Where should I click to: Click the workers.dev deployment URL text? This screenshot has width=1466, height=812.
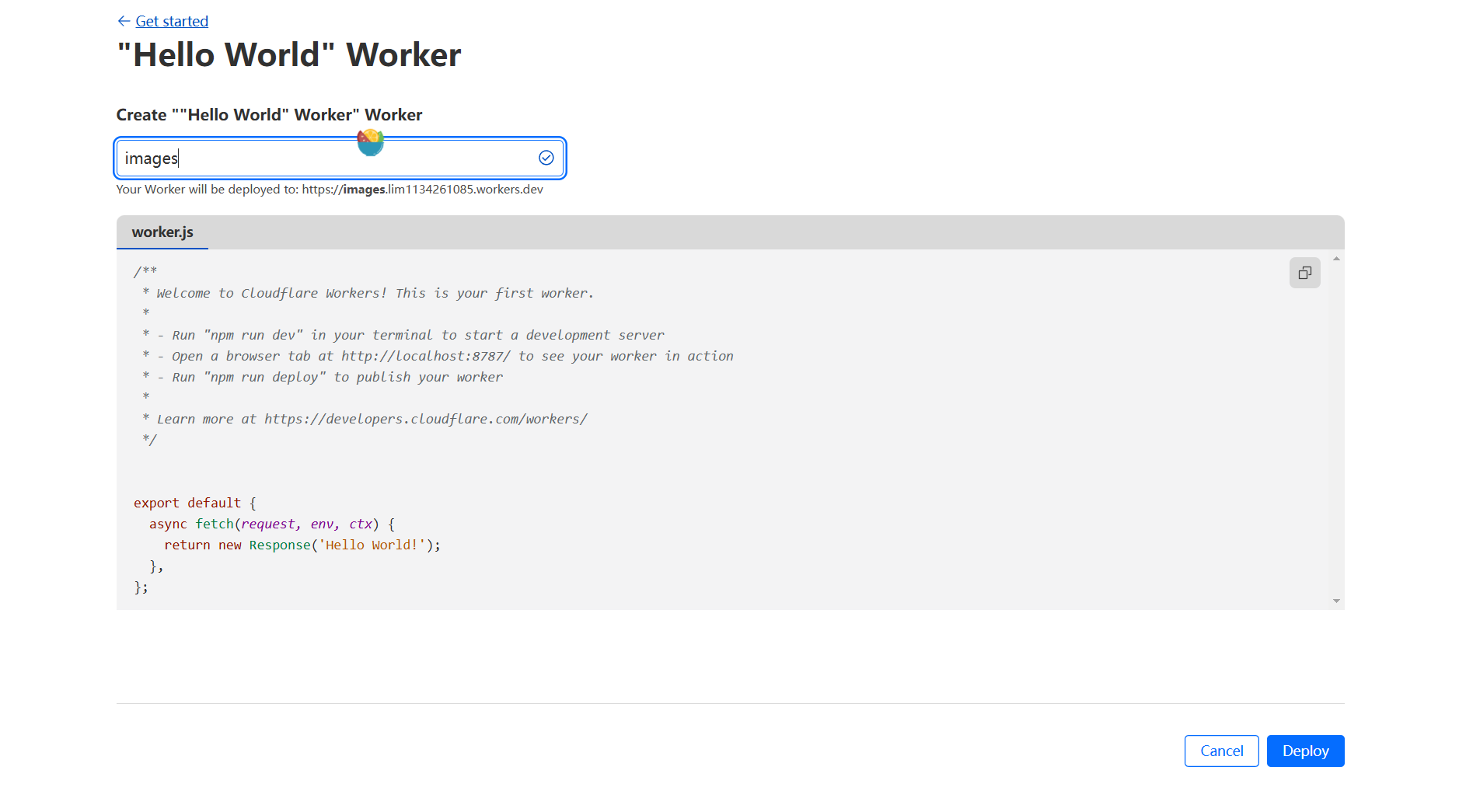pyautogui.click(x=422, y=190)
